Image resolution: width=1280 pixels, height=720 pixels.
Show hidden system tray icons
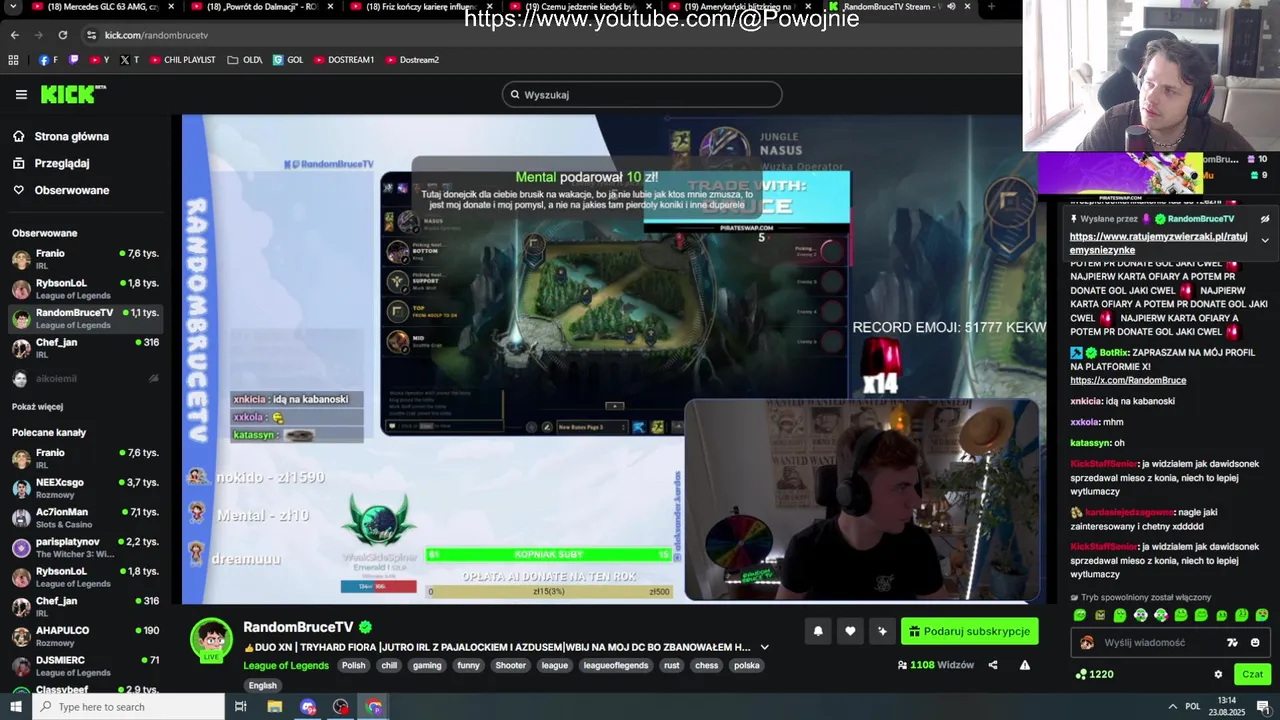(x=1172, y=707)
